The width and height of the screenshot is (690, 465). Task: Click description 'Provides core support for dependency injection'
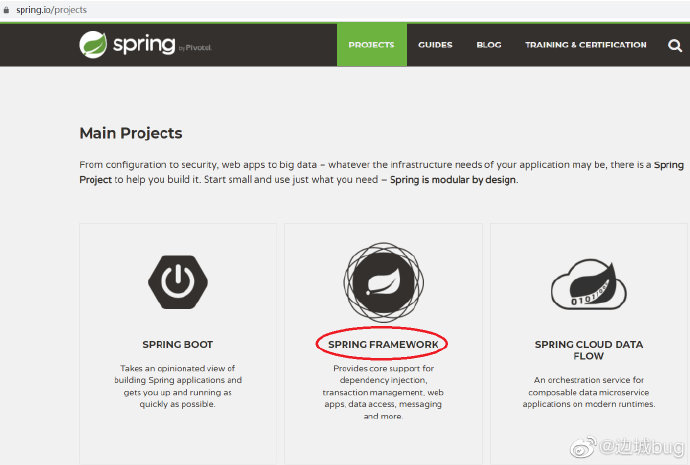click(383, 392)
